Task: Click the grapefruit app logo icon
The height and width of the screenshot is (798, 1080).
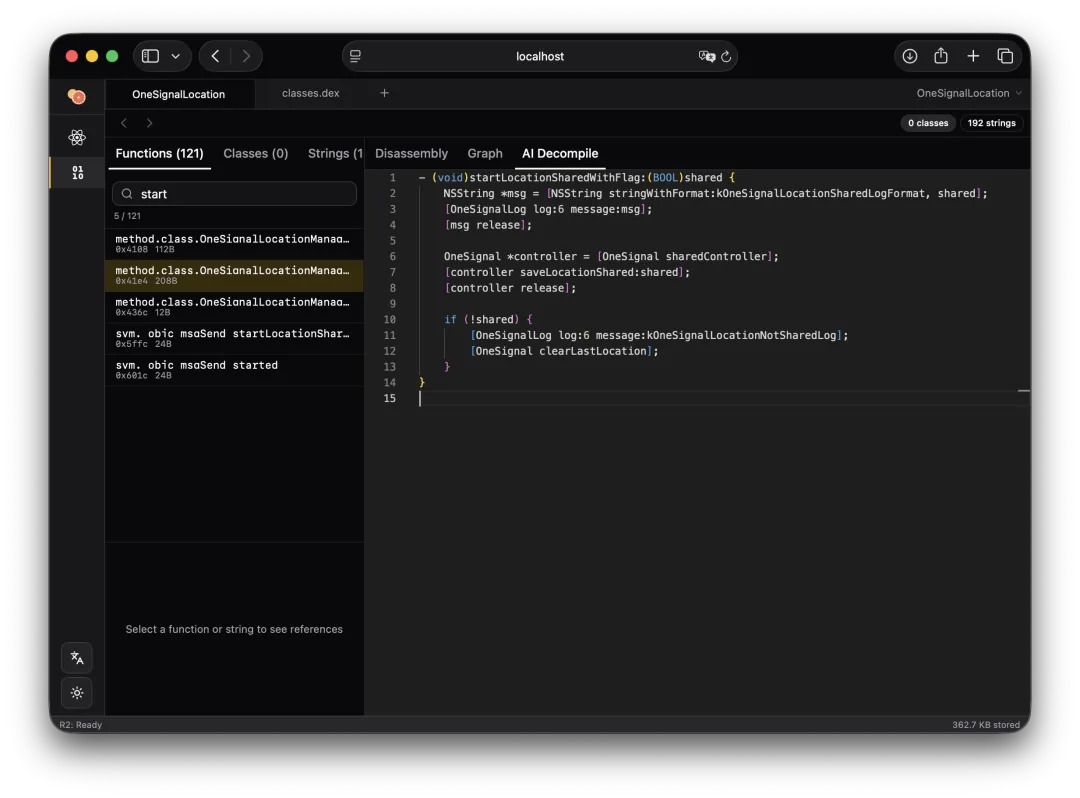Action: coord(77,96)
